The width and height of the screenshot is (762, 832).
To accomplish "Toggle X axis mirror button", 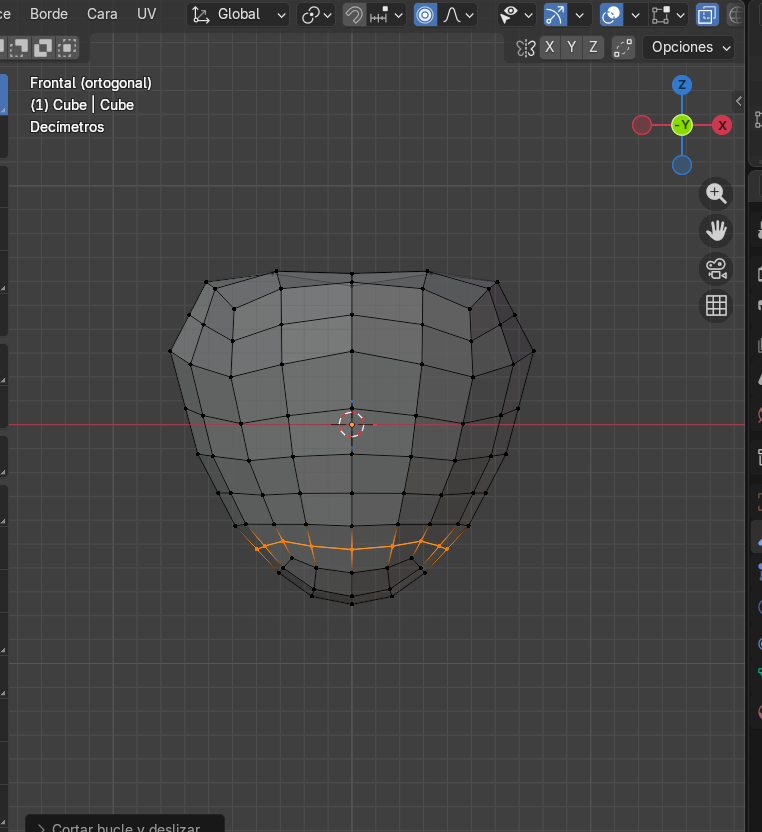I will (x=550, y=47).
